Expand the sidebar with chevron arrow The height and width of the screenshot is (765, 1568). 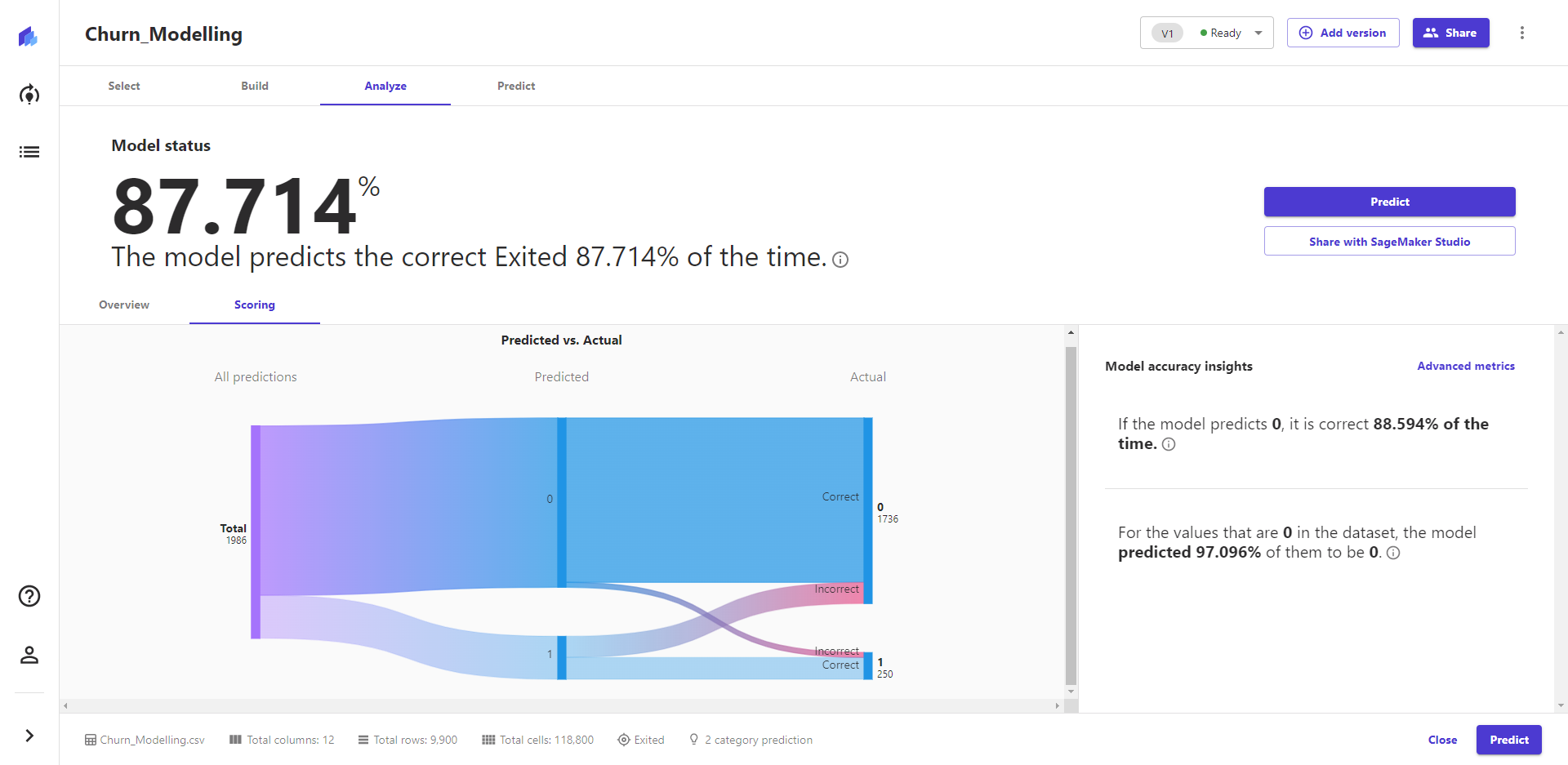29,736
